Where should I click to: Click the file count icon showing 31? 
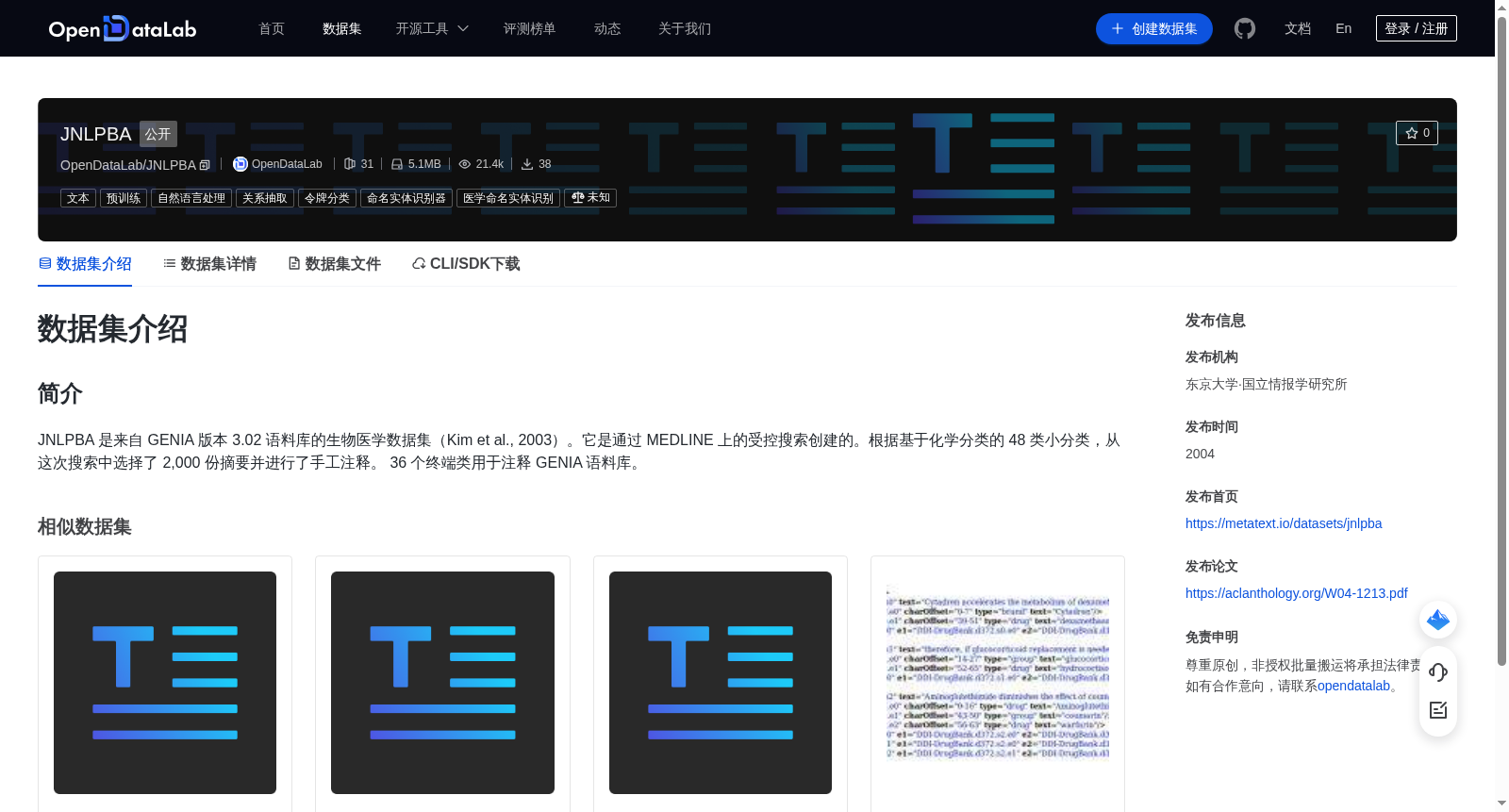pyautogui.click(x=350, y=164)
